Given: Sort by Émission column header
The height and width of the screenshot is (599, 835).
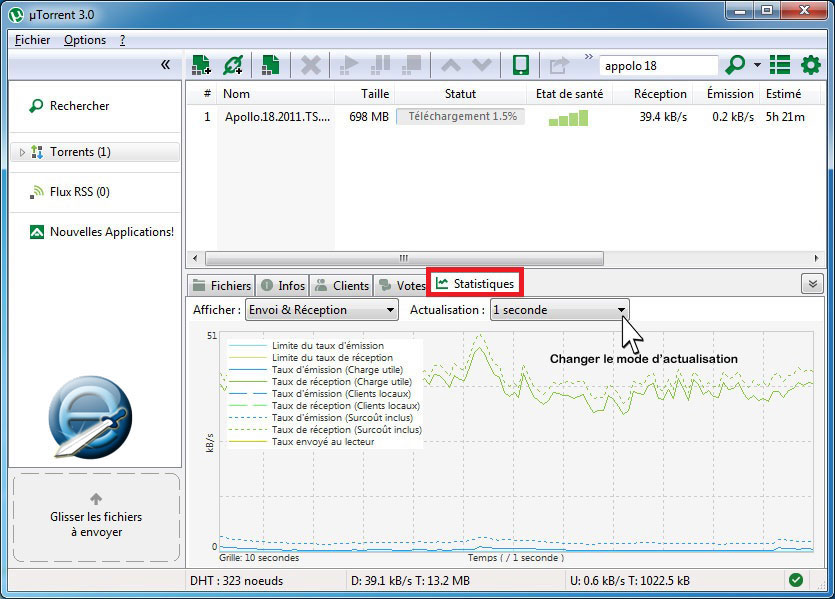Looking at the screenshot, I should (726, 94).
